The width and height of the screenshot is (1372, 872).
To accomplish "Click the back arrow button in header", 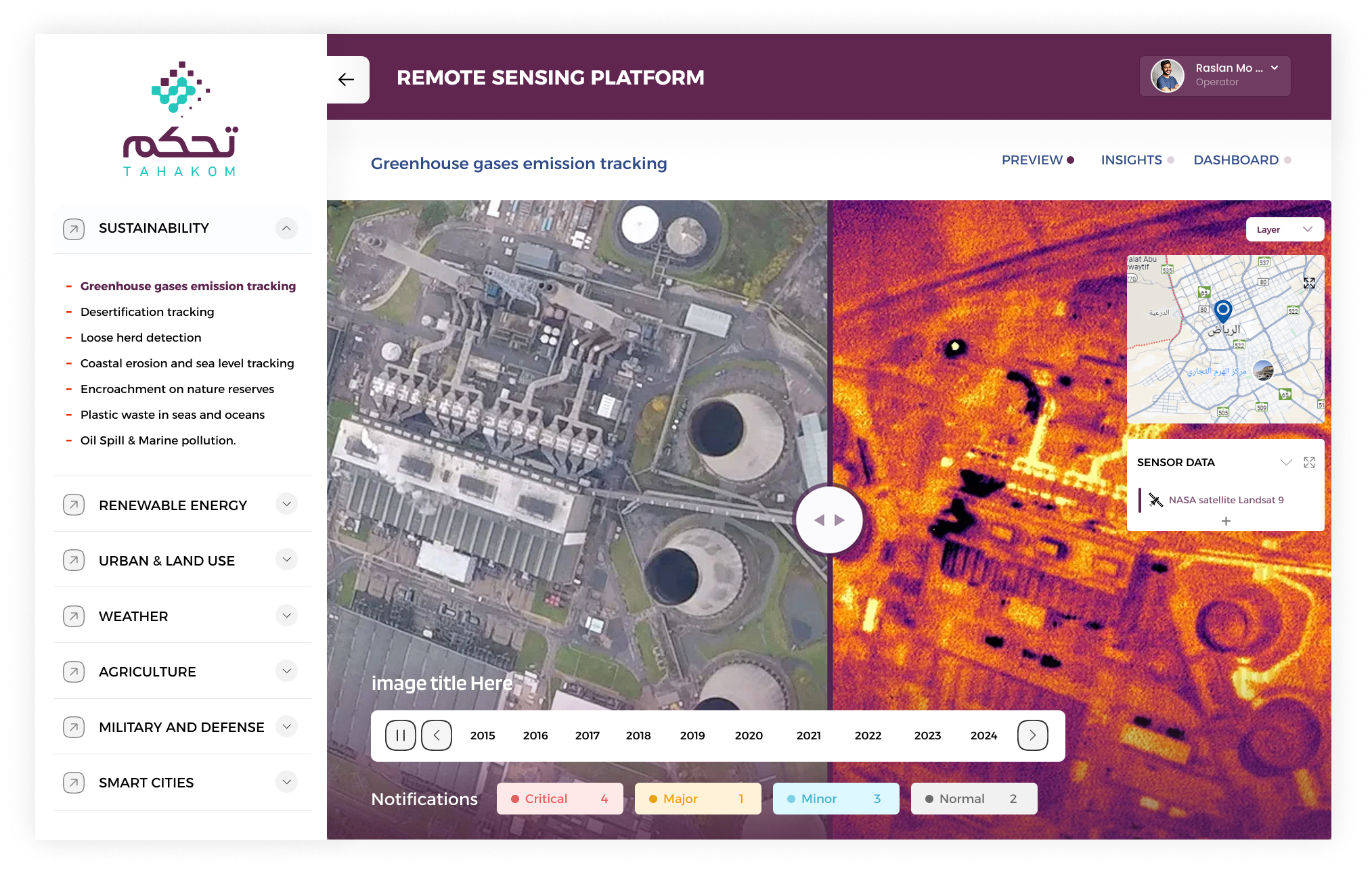I will click(x=347, y=80).
